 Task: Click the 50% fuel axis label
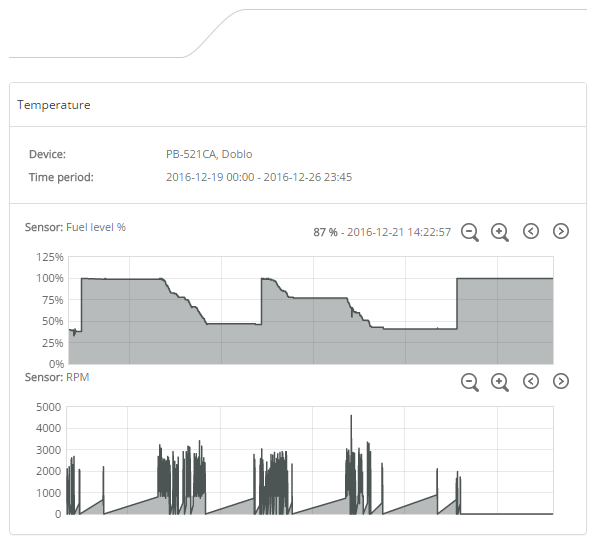53,321
